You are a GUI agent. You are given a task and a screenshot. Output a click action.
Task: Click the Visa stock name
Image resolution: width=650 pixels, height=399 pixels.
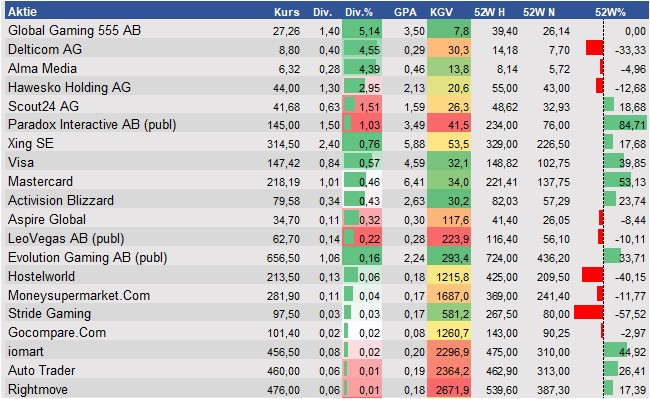point(21,162)
